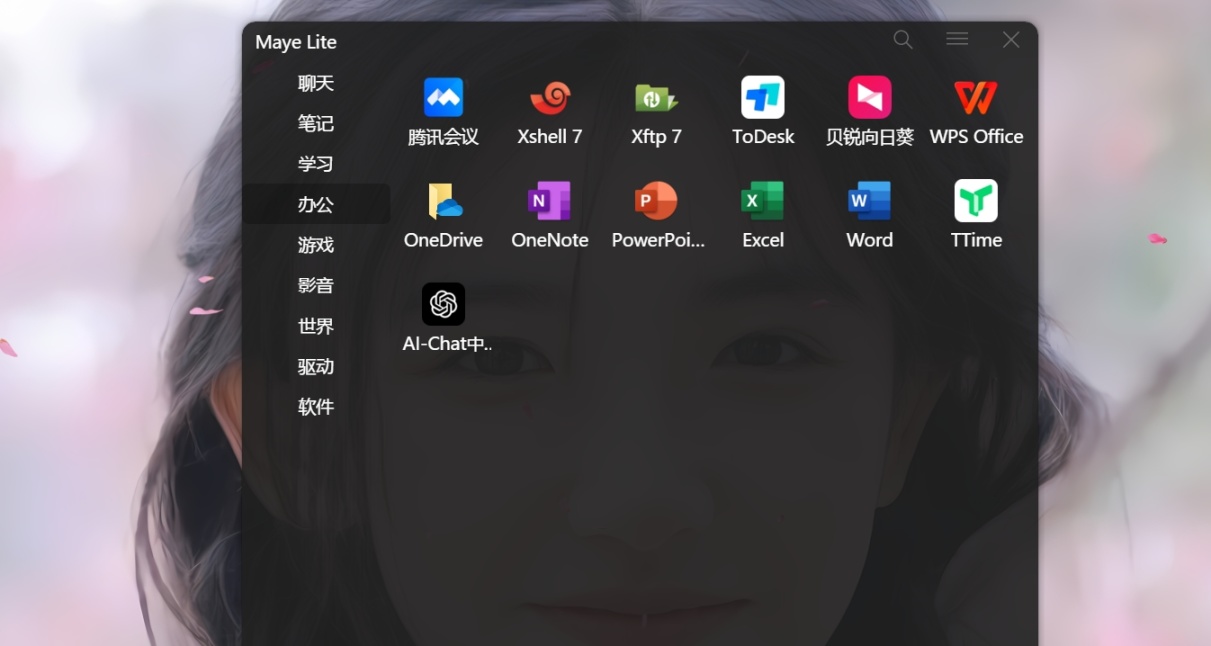Open Word
Viewport: 1211px width, 646px height.
tap(869, 201)
